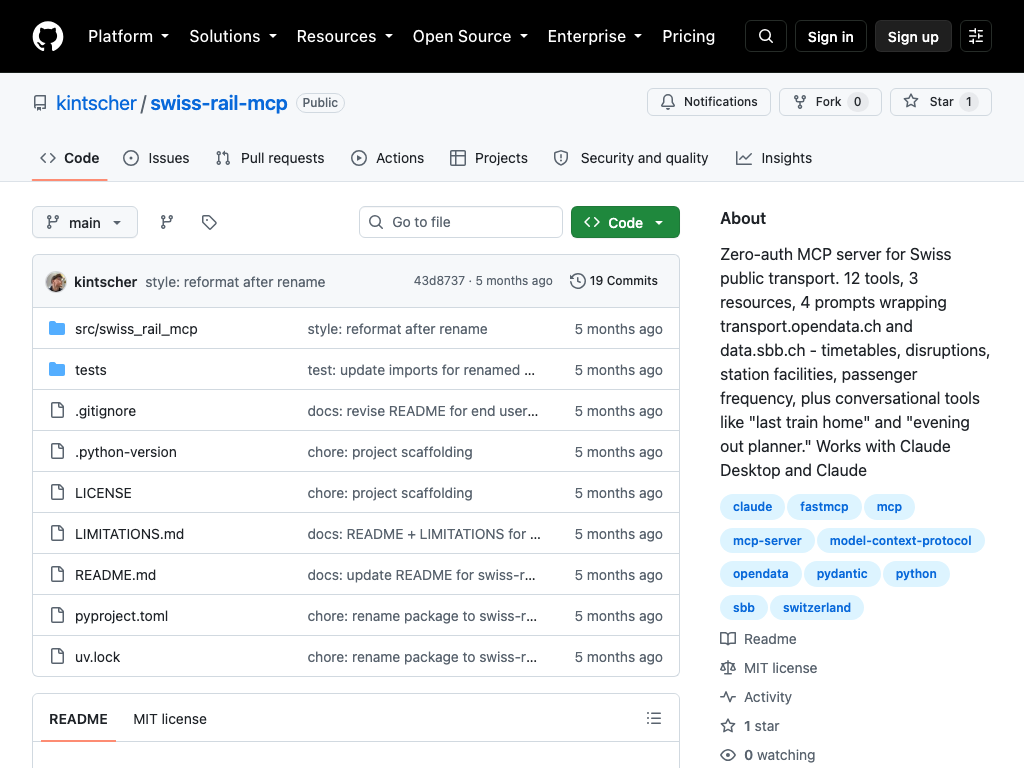This screenshot has width=1024, height=768.
Task: Switch to the Insights tab
Action: coord(774,158)
